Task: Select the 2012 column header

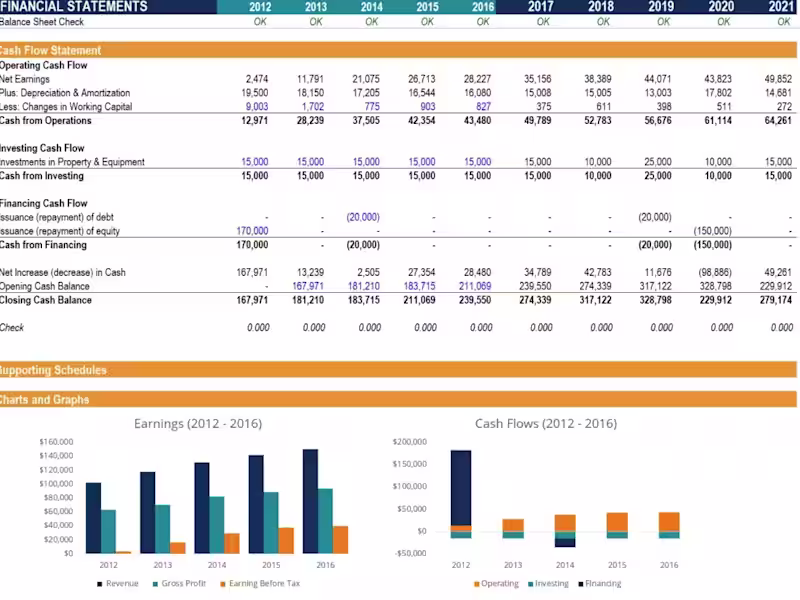Action: pos(259,7)
